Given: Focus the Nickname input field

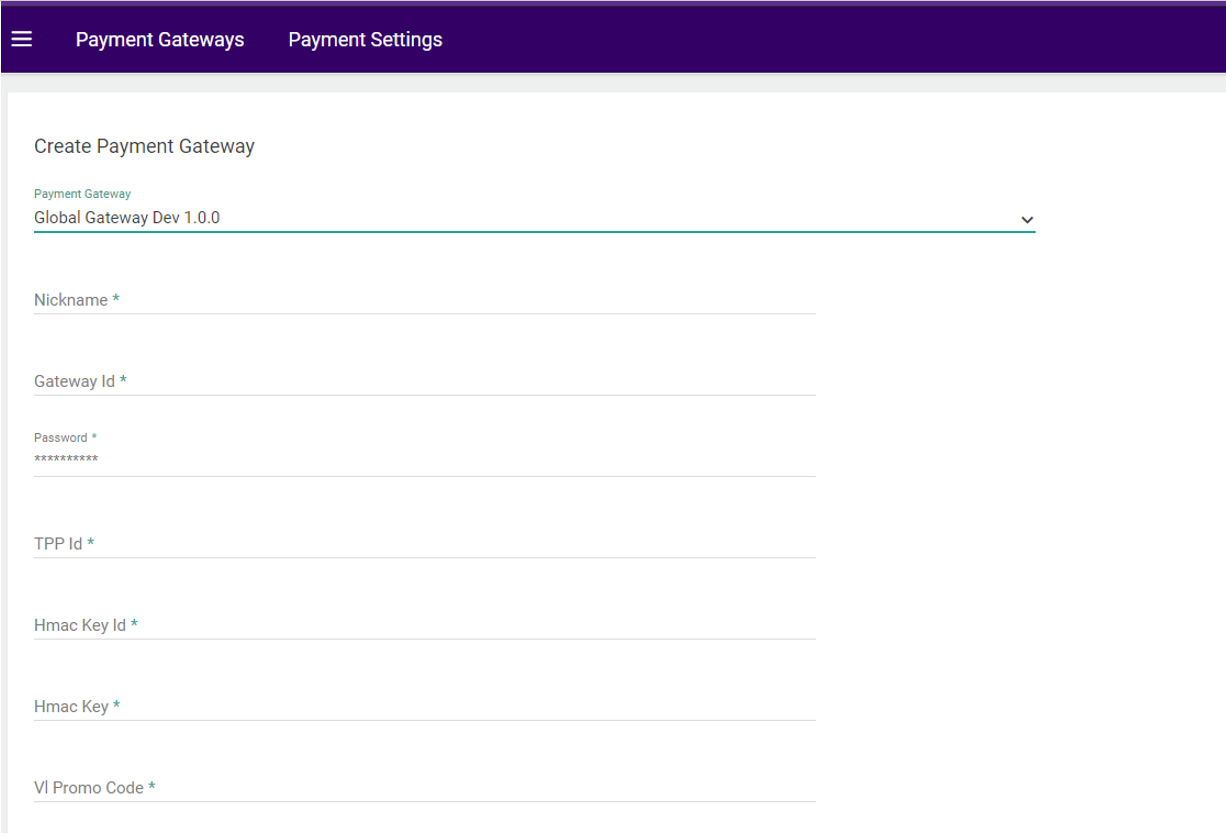Looking at the screenshot, I should [400, 302].
